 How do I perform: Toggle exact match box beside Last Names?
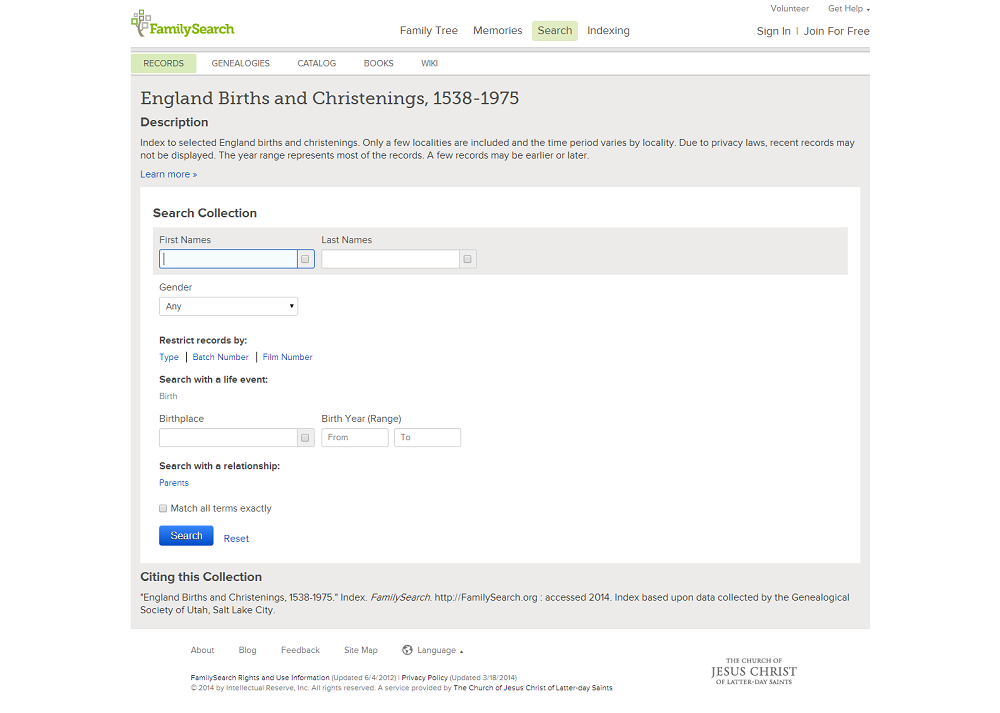click(467, 259)
